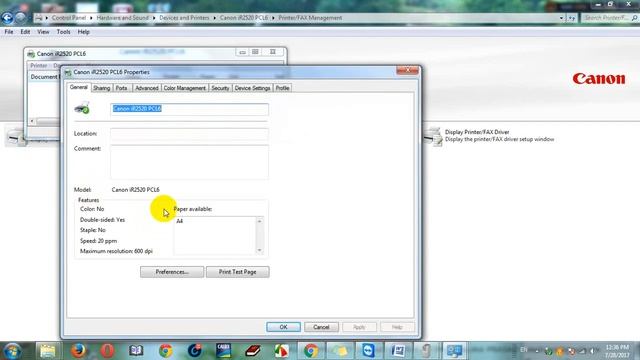Expand the Canon iR2520 PCL6 breadcrumb arrow
Screen dimensions: 640x360
[x=273, y=18]
